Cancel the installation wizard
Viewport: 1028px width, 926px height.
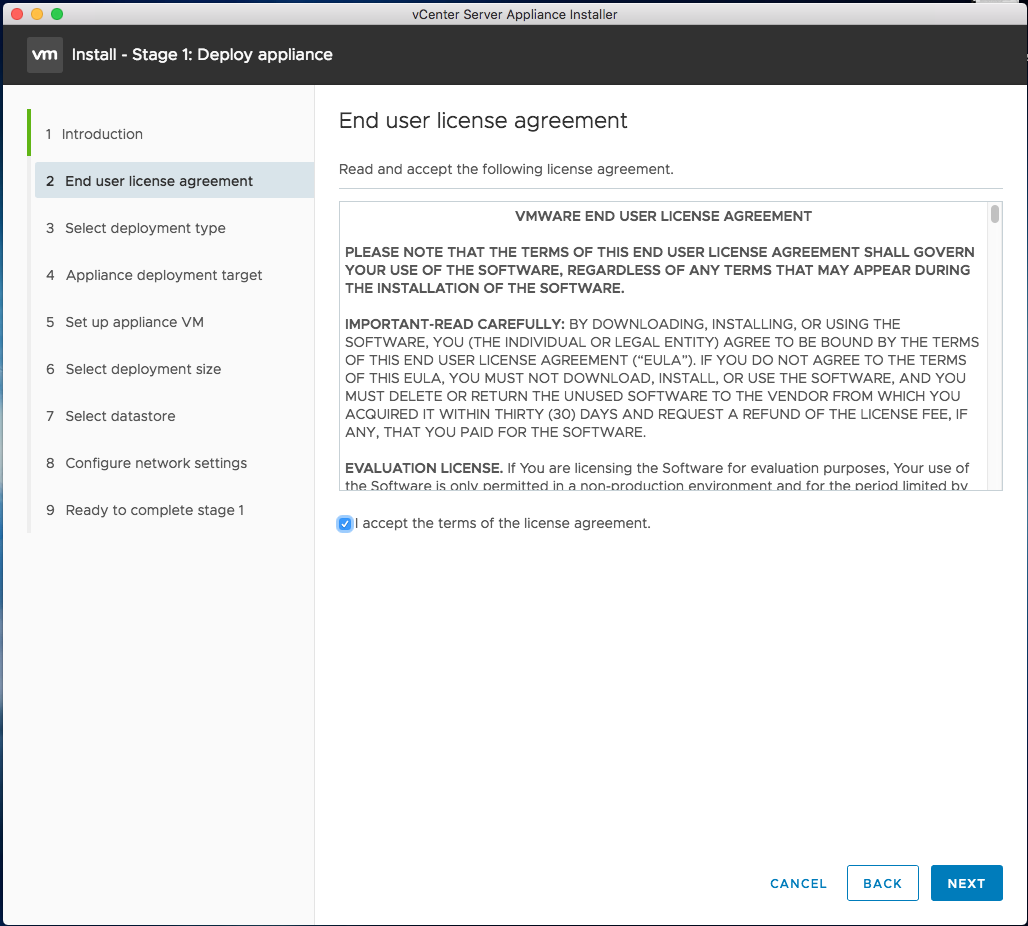coord(798,883)
